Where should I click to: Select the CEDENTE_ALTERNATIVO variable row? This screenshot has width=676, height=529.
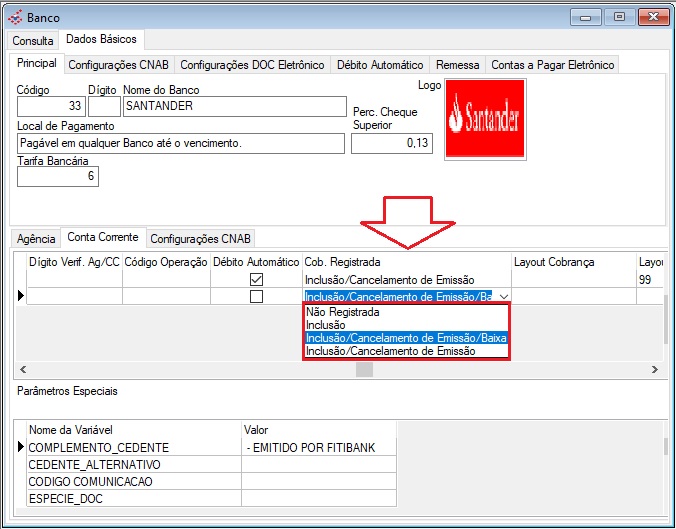coord(95,464)
